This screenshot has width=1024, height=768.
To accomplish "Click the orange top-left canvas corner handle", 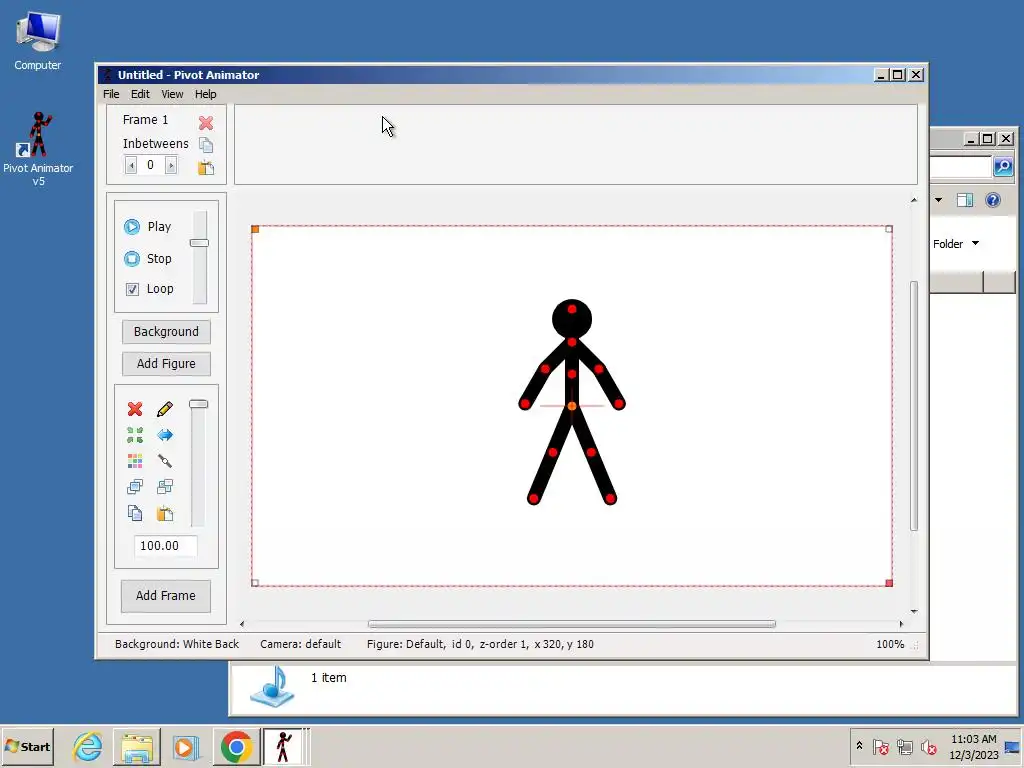I will 255,229.
